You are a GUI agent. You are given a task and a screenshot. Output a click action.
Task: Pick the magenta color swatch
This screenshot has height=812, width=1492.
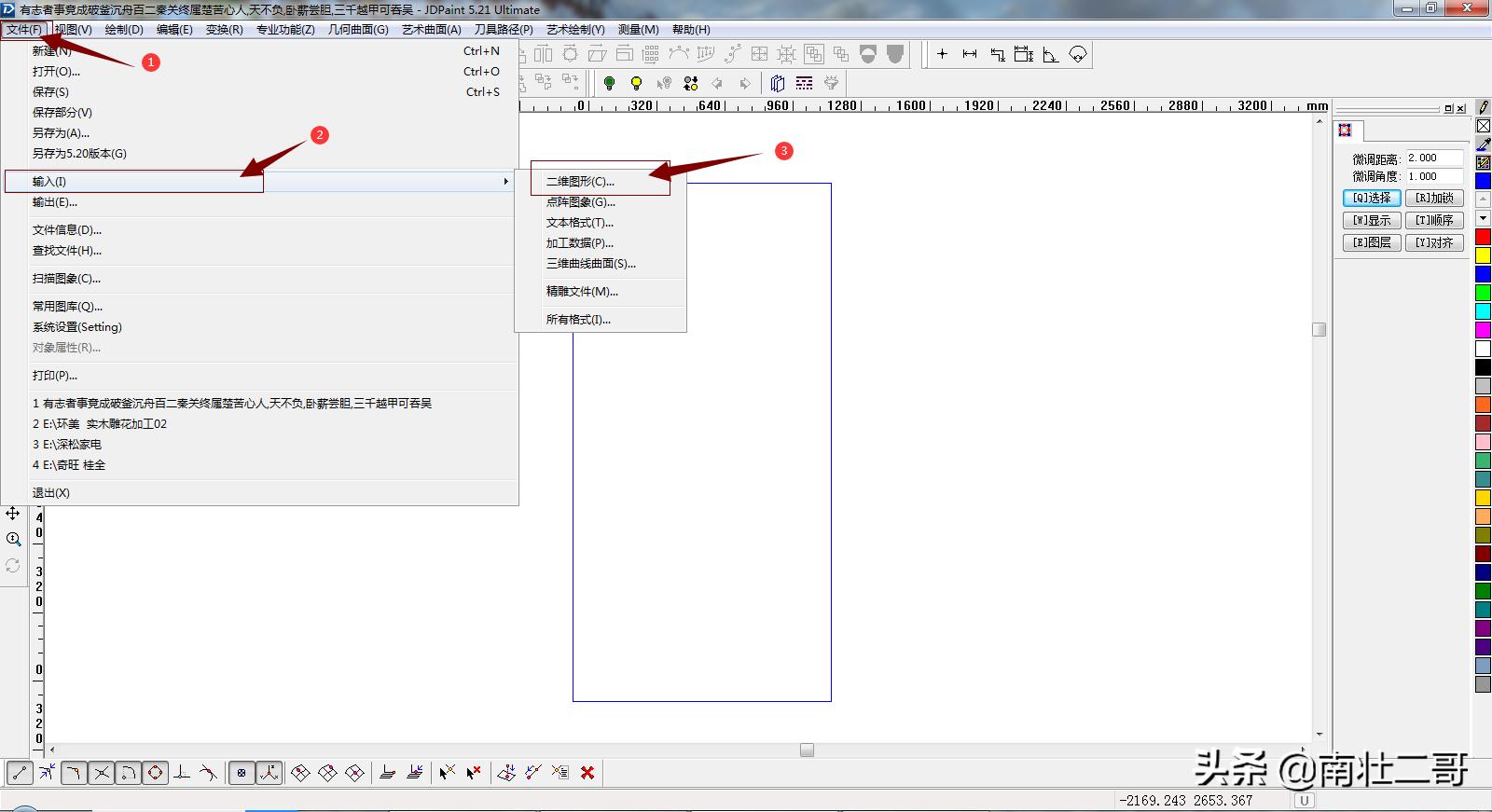(1483, 330)
